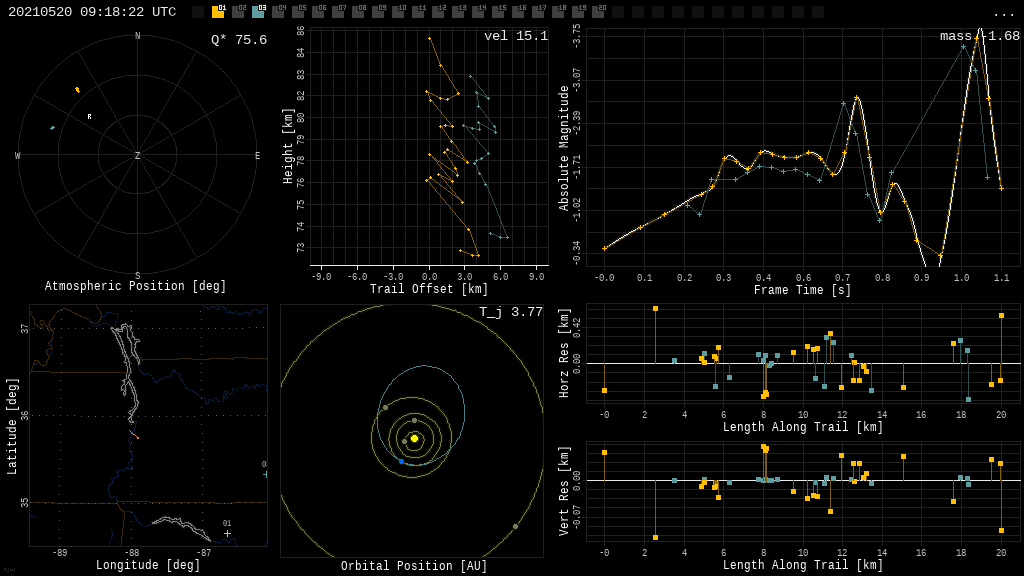Screen dimensions: 1024x576
Task: Click the Atmospheric Position [deg] plot title
Action: click(x=136, y=287)
